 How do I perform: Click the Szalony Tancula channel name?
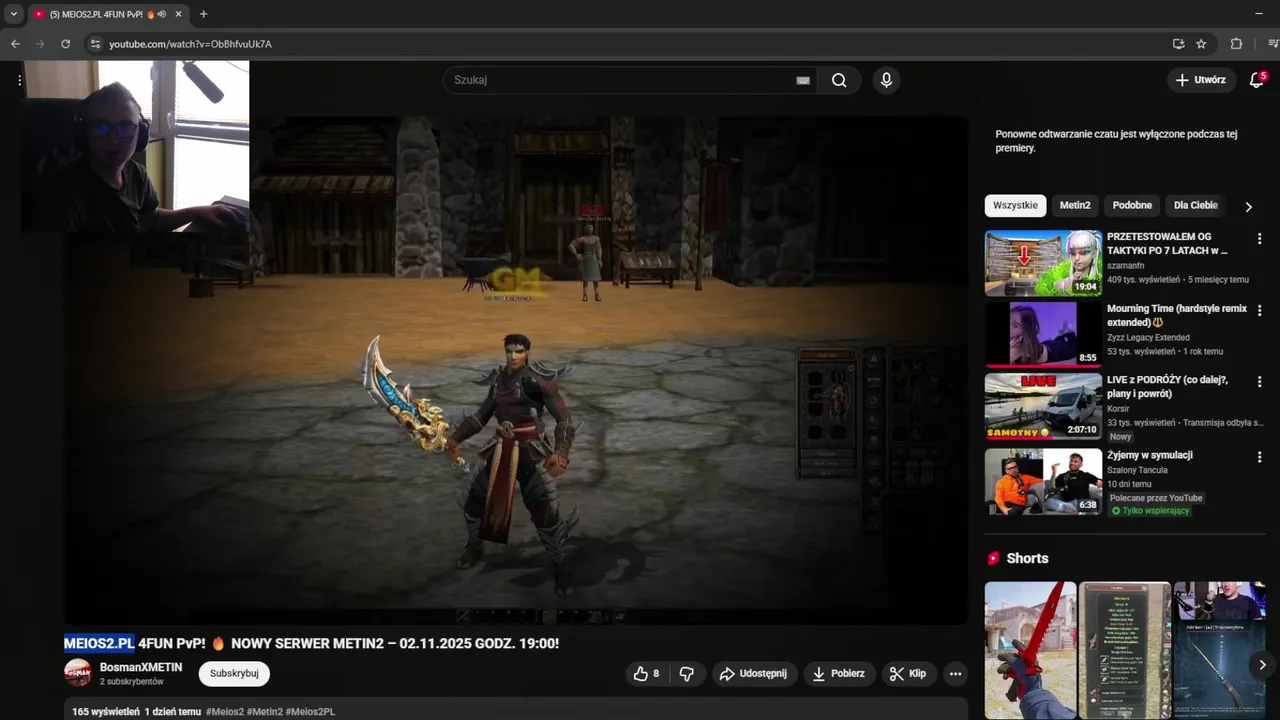click(1137, 470)
